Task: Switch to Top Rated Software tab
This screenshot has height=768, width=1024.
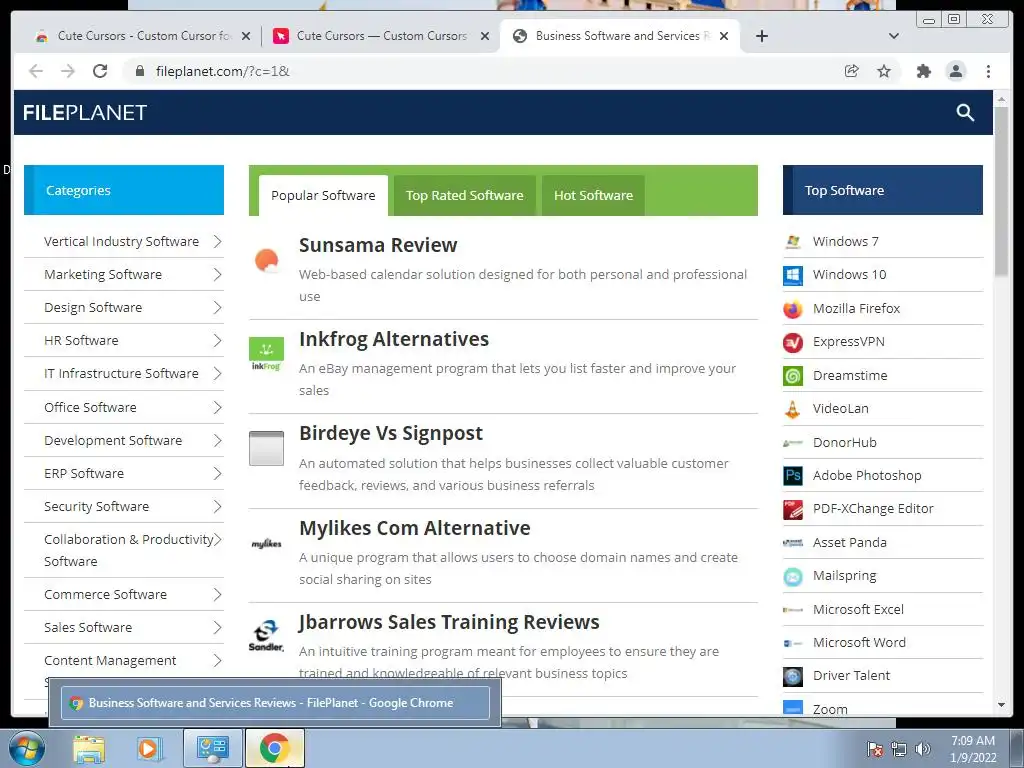Action: tap(464, 195)
